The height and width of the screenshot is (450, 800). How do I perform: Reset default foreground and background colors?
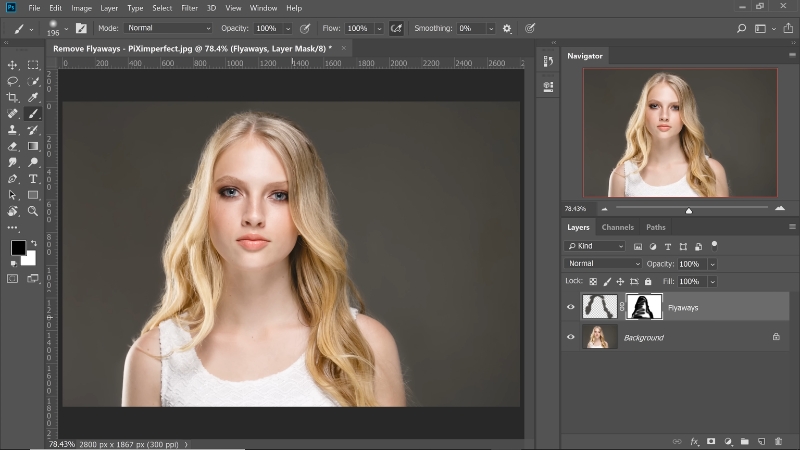click(x=13, y=263)
